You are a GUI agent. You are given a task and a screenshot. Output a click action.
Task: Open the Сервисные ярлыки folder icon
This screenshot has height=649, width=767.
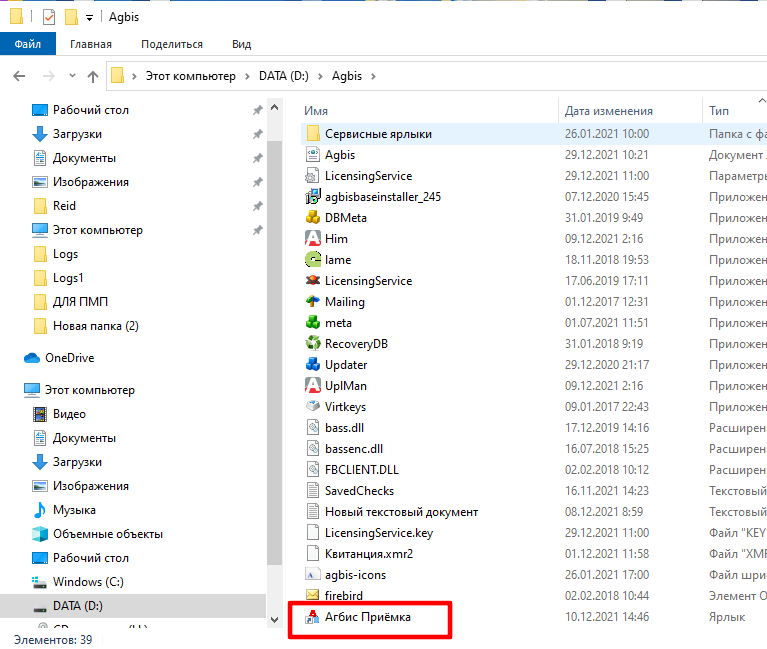point(313,134)
